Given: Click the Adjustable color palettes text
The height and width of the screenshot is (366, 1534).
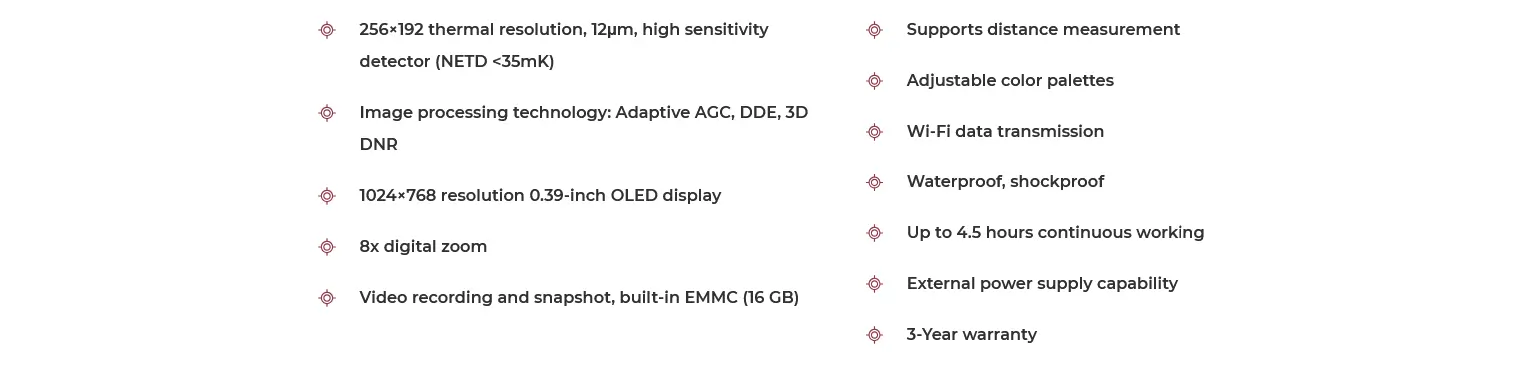Looking at the screenshot, I should click(1010, 81).
